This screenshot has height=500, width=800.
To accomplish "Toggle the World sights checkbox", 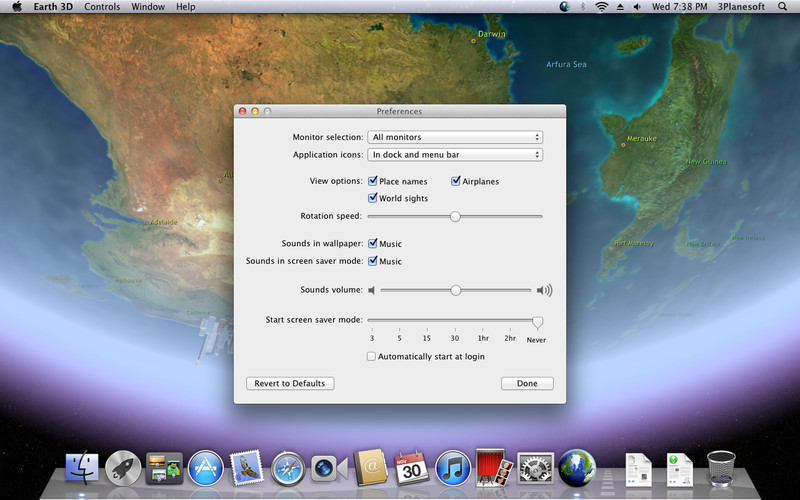I will coord(373,198).
